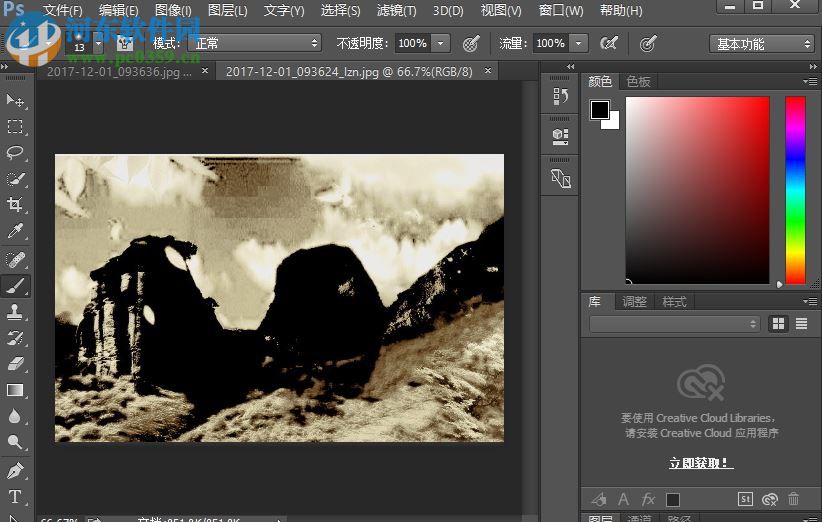The height and width of the screenshot is (522, 822).
Task: Select the Lasso tool
Action: (x=15, y=152)
